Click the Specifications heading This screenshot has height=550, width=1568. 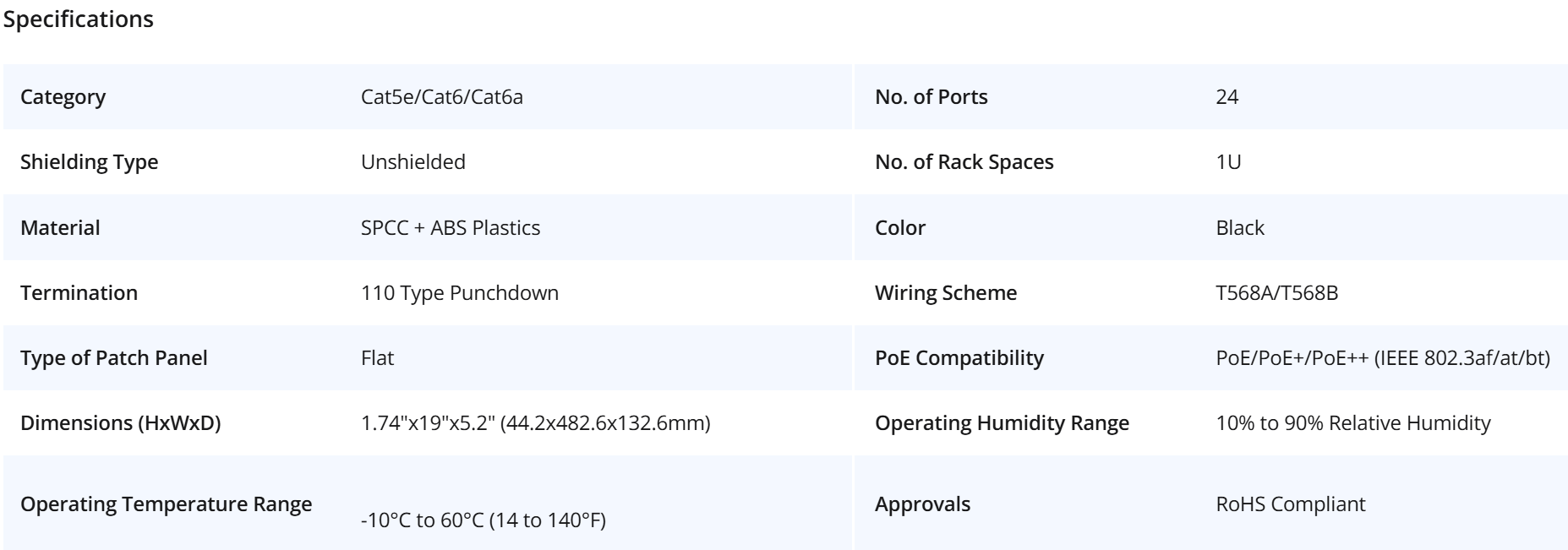point(79,19)
